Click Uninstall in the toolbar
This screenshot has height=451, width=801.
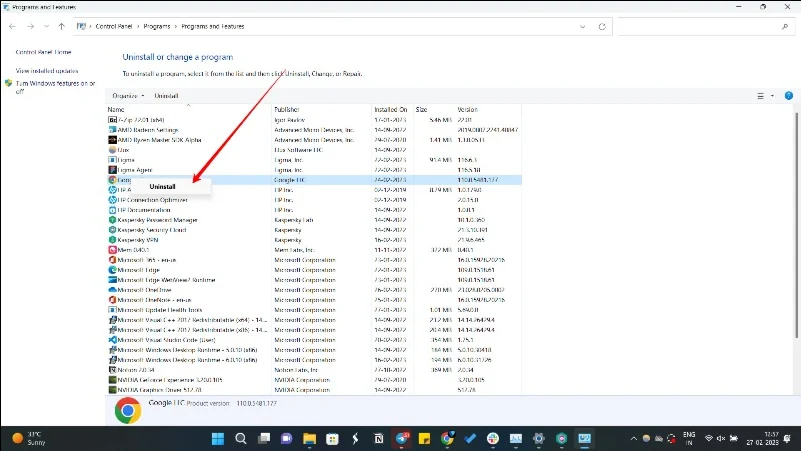pyautogui.click(x=166, y=96)
